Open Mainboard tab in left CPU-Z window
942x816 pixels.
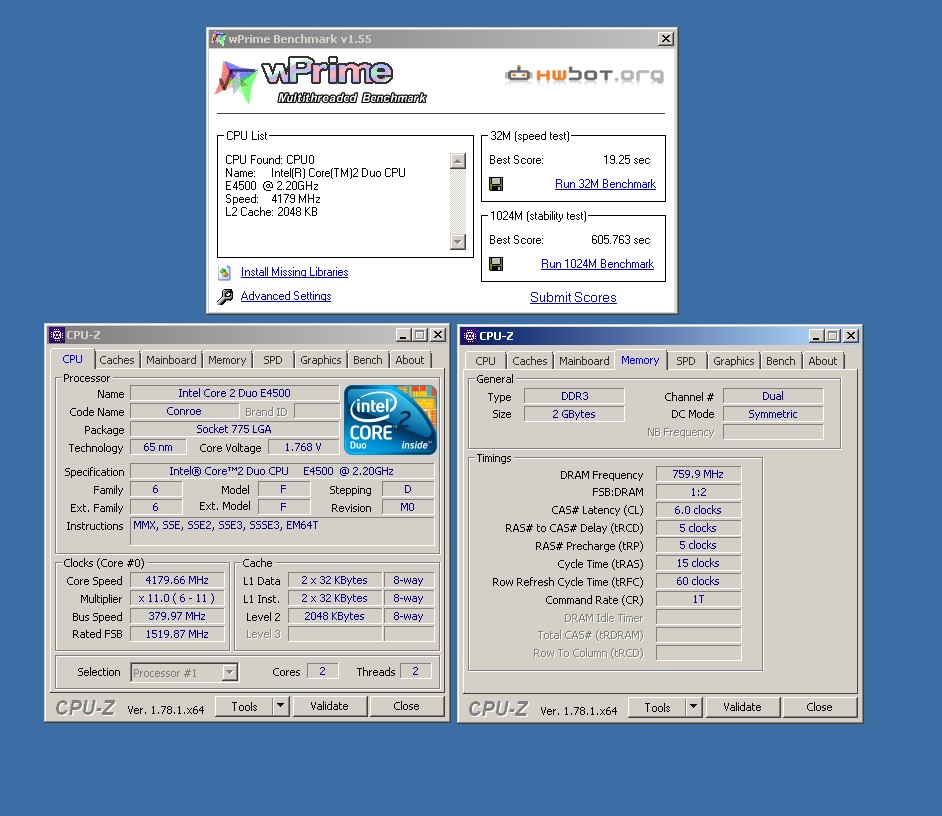171,360
